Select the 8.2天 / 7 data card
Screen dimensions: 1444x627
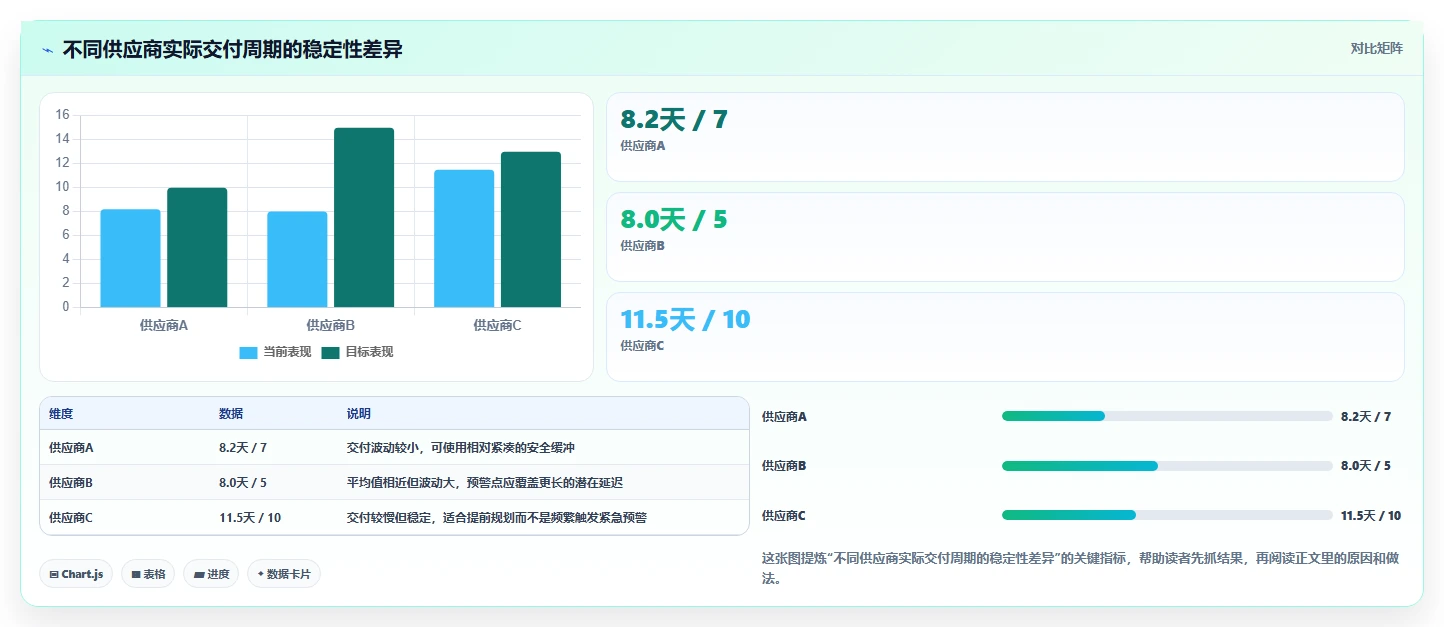1005,137
